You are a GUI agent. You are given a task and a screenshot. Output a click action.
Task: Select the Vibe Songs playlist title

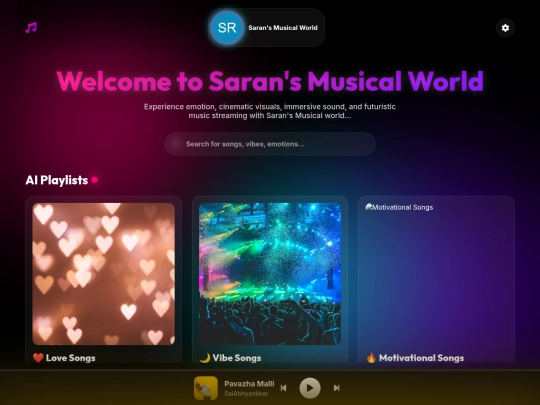point(237,358)
